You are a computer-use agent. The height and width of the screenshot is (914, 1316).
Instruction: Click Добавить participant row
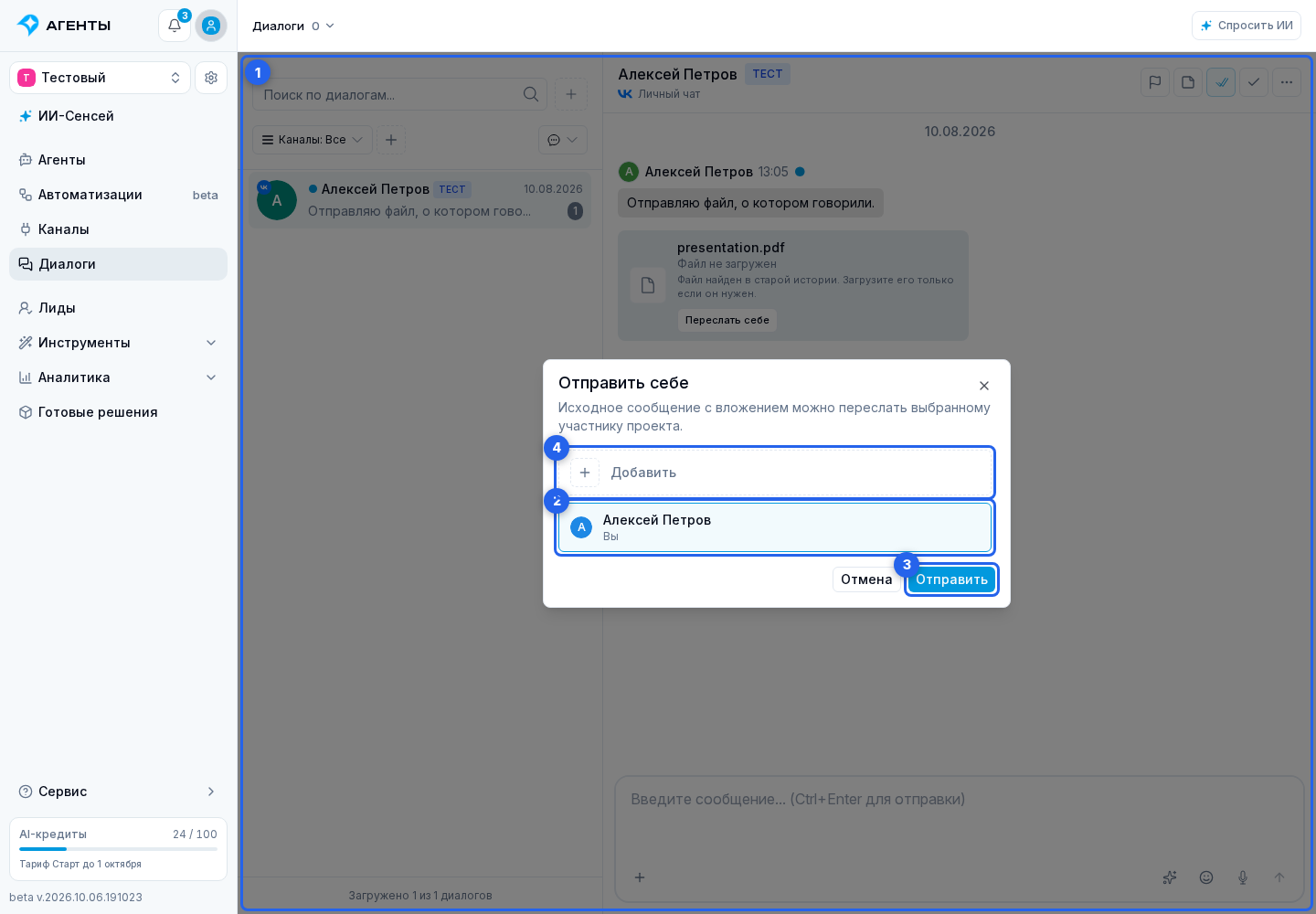[x=775, y=473]
